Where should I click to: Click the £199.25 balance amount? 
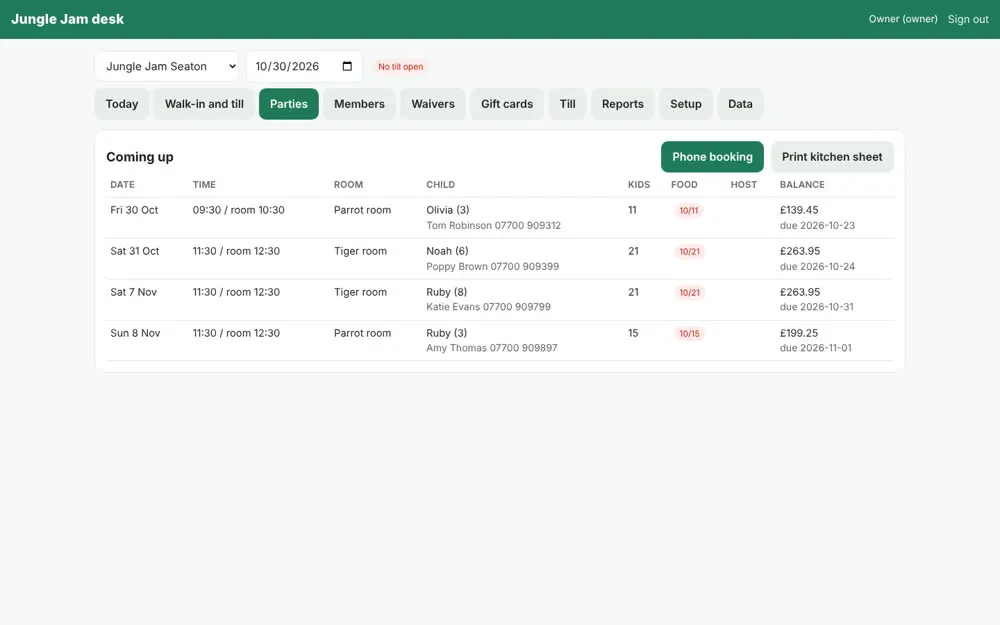[x=798, y=333]
